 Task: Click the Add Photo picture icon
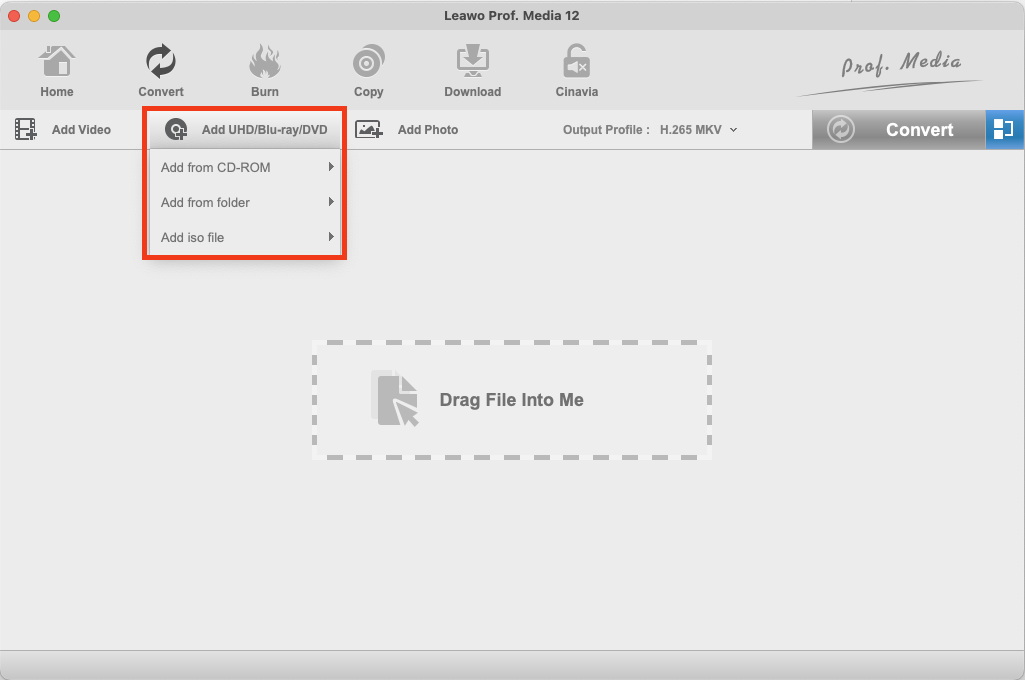tap(369, 129)
